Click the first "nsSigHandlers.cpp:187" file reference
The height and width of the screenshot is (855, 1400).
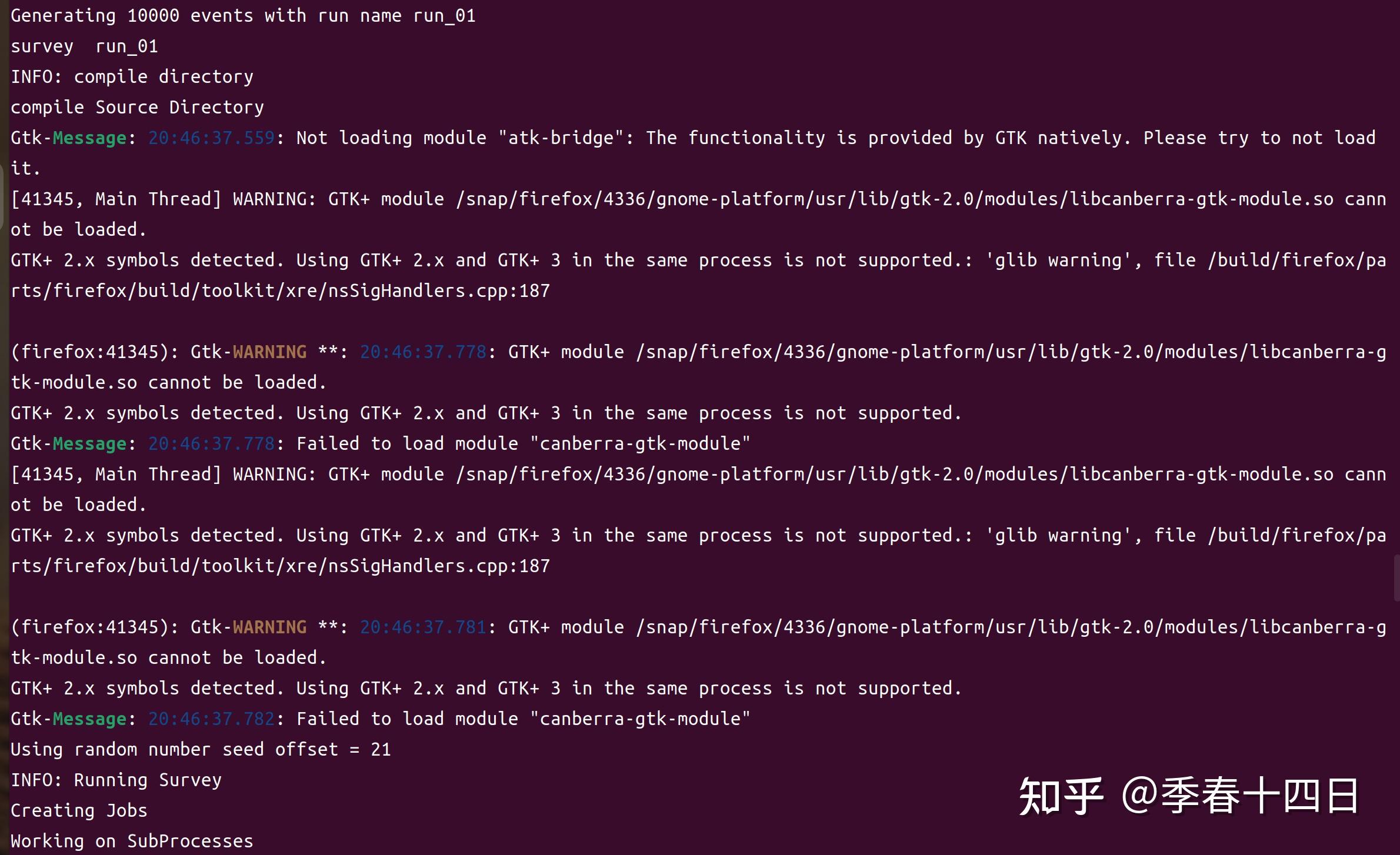439,291
